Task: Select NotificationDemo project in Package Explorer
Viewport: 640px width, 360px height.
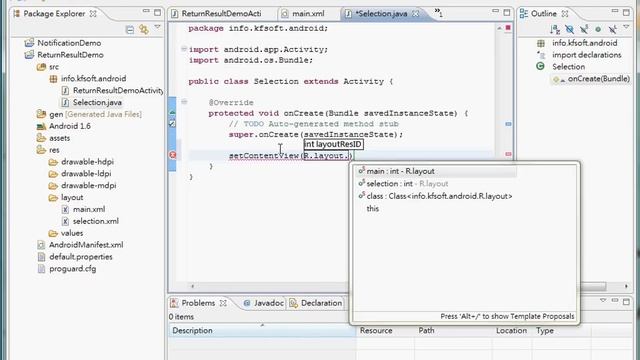Action: click(x=69, y=43)
